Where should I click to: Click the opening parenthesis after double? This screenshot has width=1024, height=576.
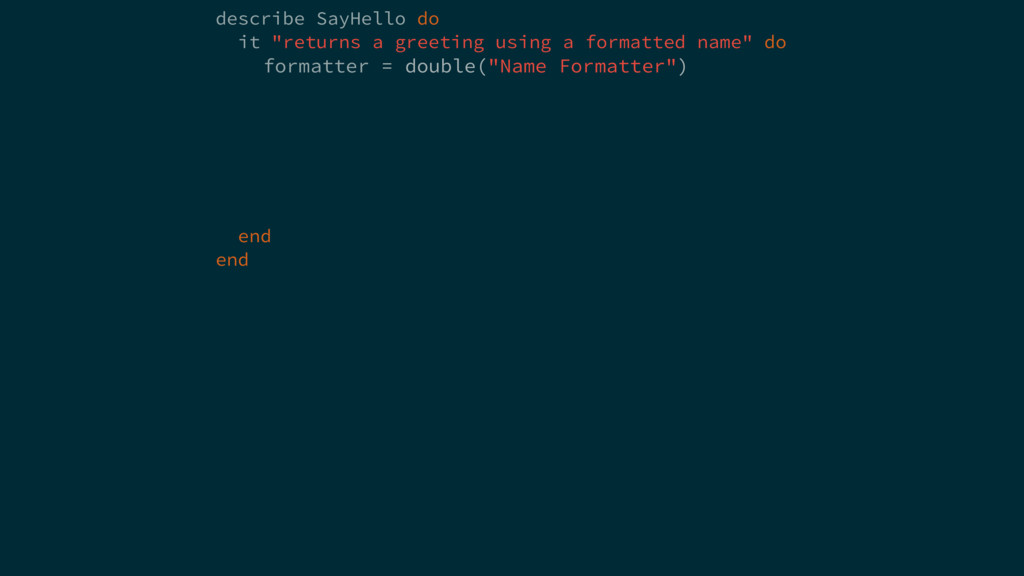pyautogui.click(x=481, y=66)
